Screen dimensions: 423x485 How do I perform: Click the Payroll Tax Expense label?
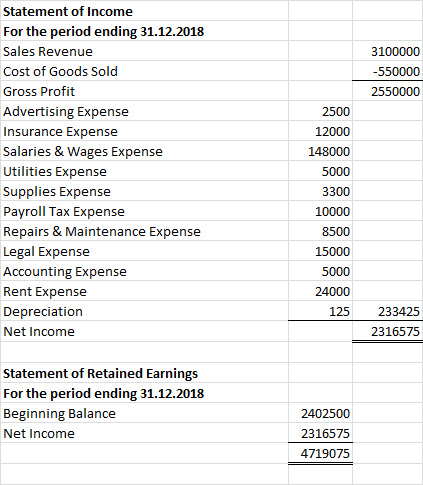[64, 212]
